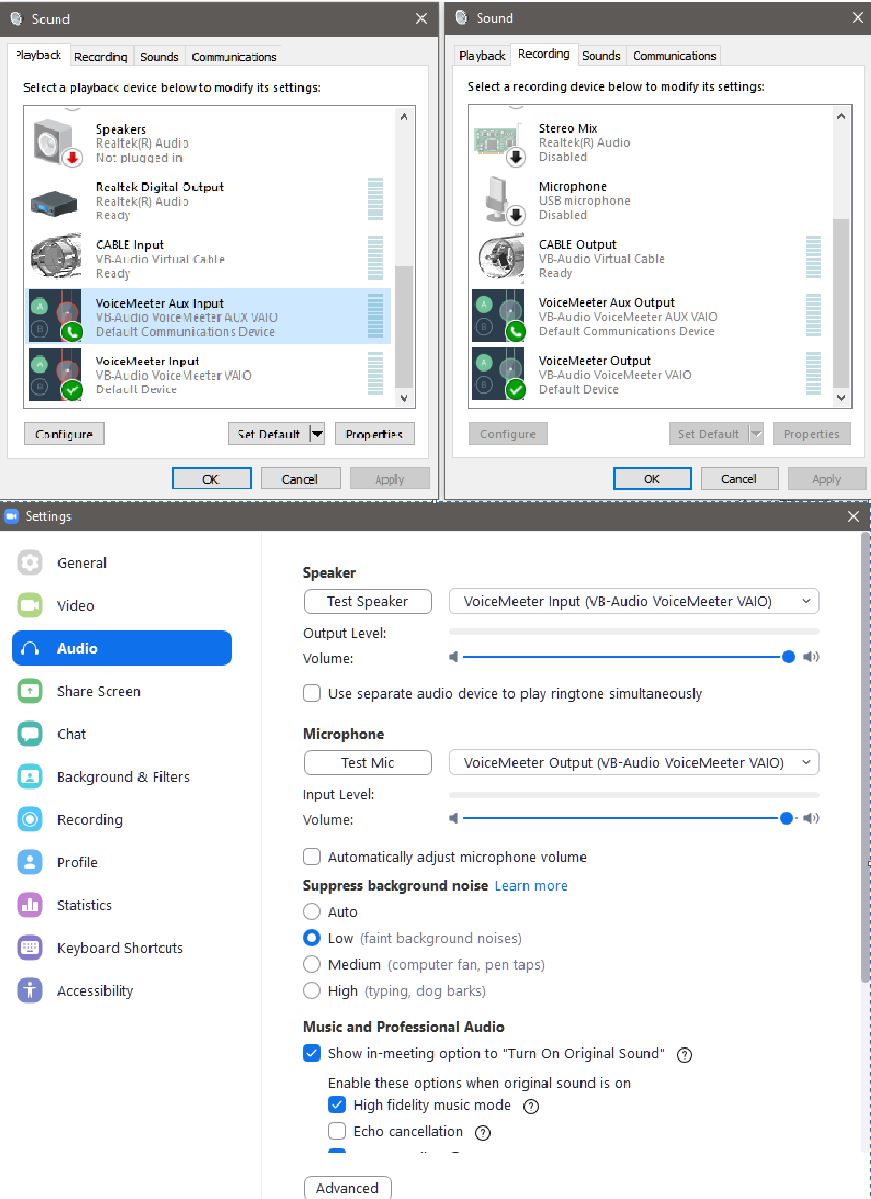Click help icon next to High fidelity music mode
871x1199 pixels.
[x=531, y=1106]
